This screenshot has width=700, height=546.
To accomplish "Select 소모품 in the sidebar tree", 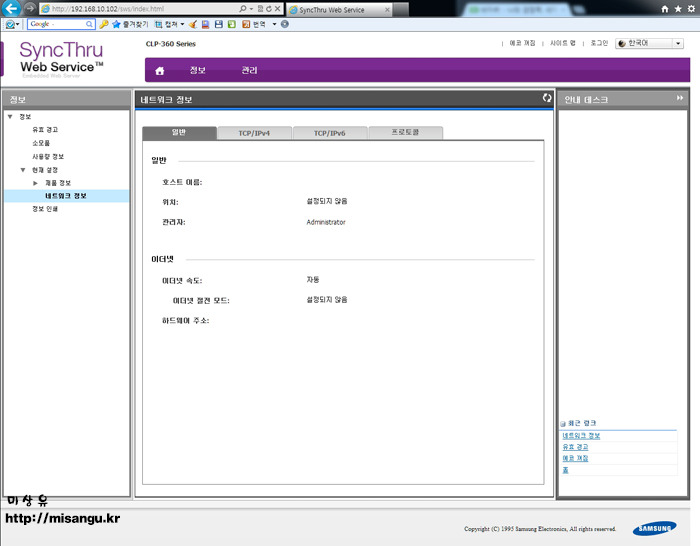I will click(x=41, y=143).
